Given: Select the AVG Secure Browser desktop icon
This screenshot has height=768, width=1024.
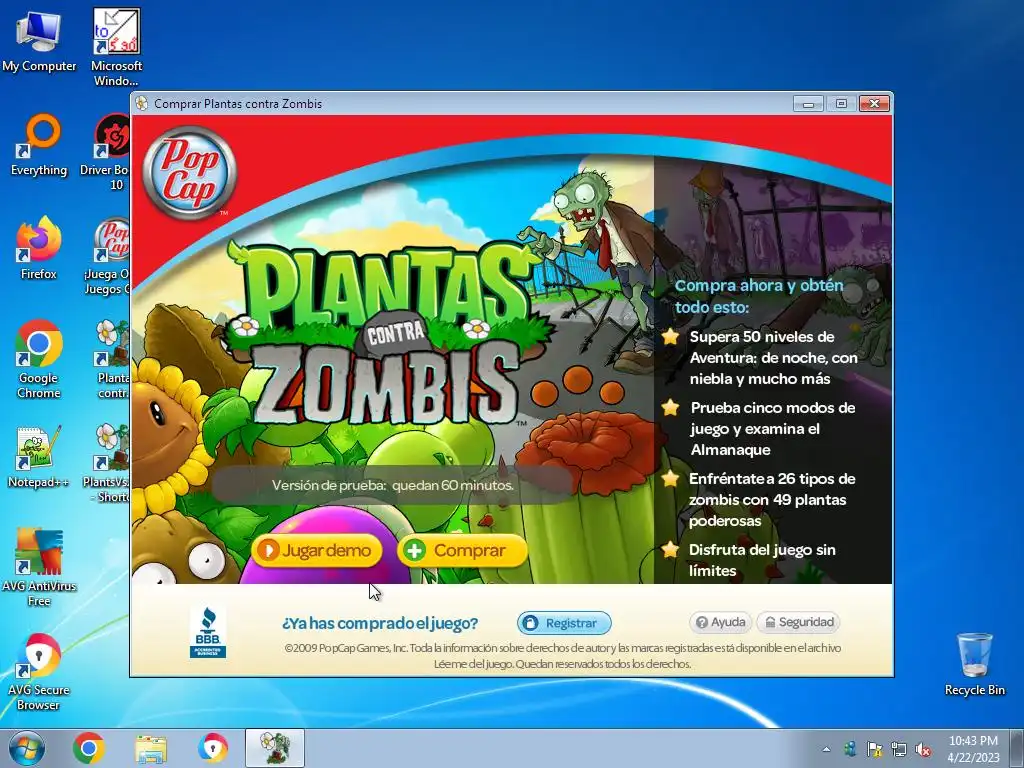Looking at the screenshot, I should click(x=39, y=671).
